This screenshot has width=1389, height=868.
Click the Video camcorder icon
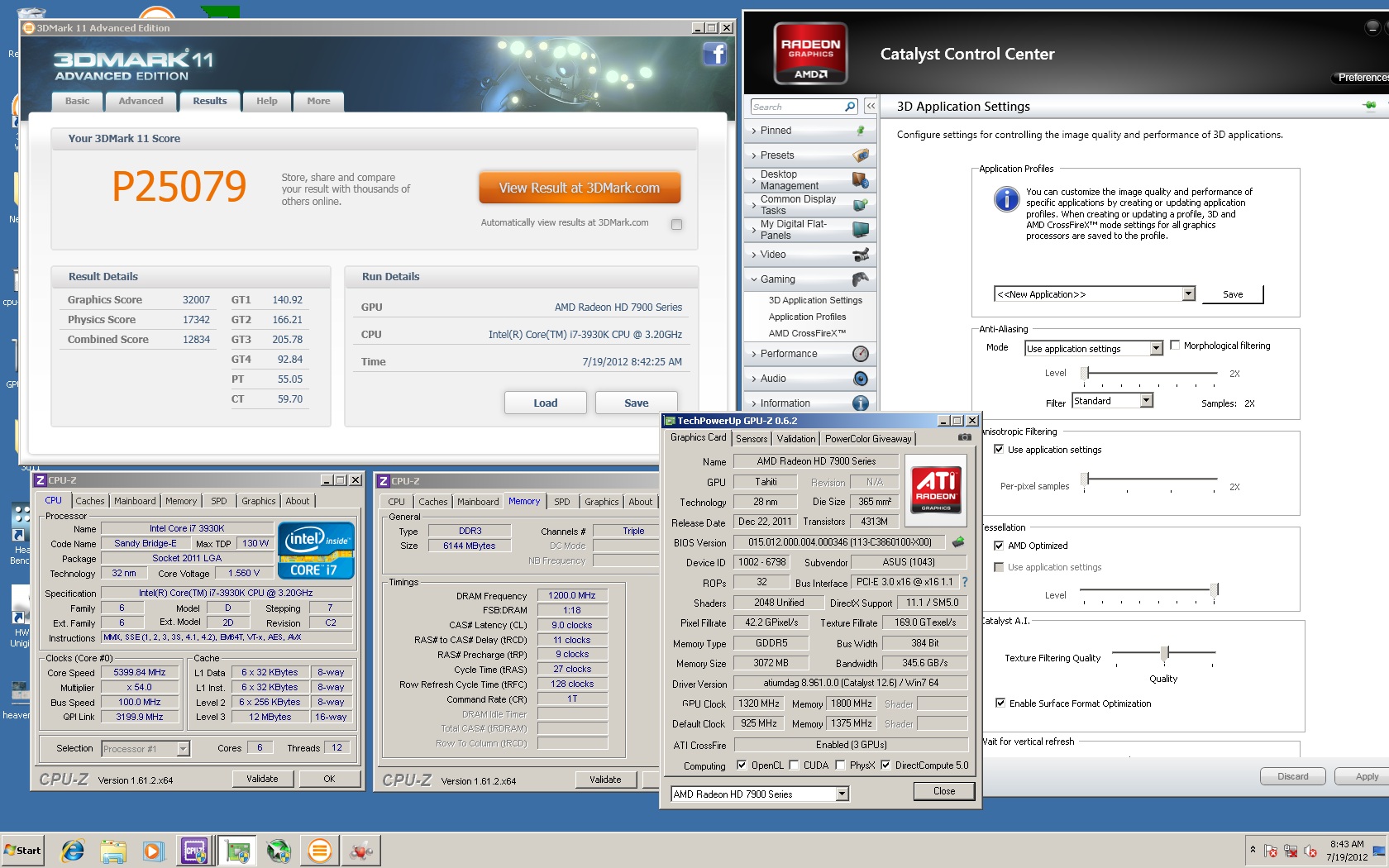click(x=861, y=255)
